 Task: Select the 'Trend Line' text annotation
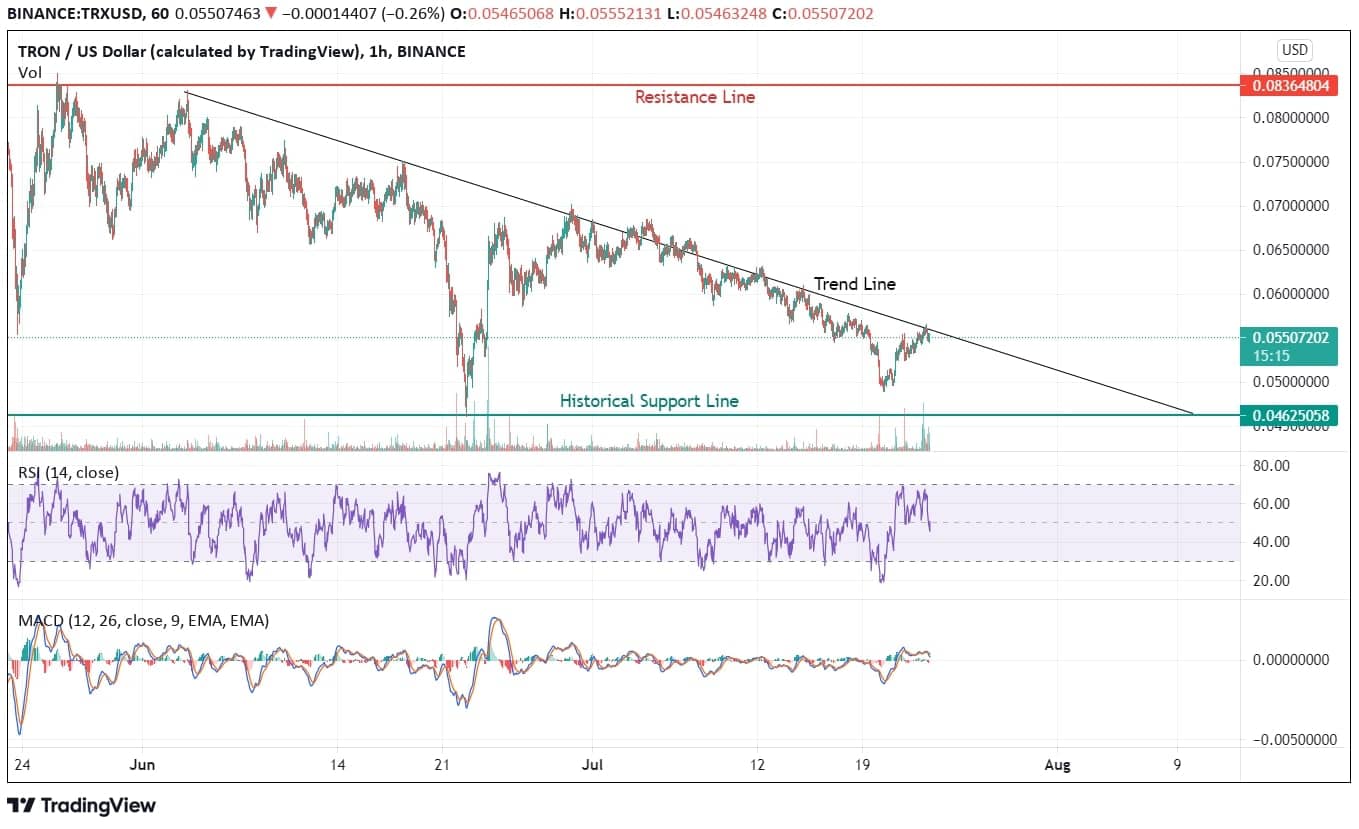tap(854, 284)
